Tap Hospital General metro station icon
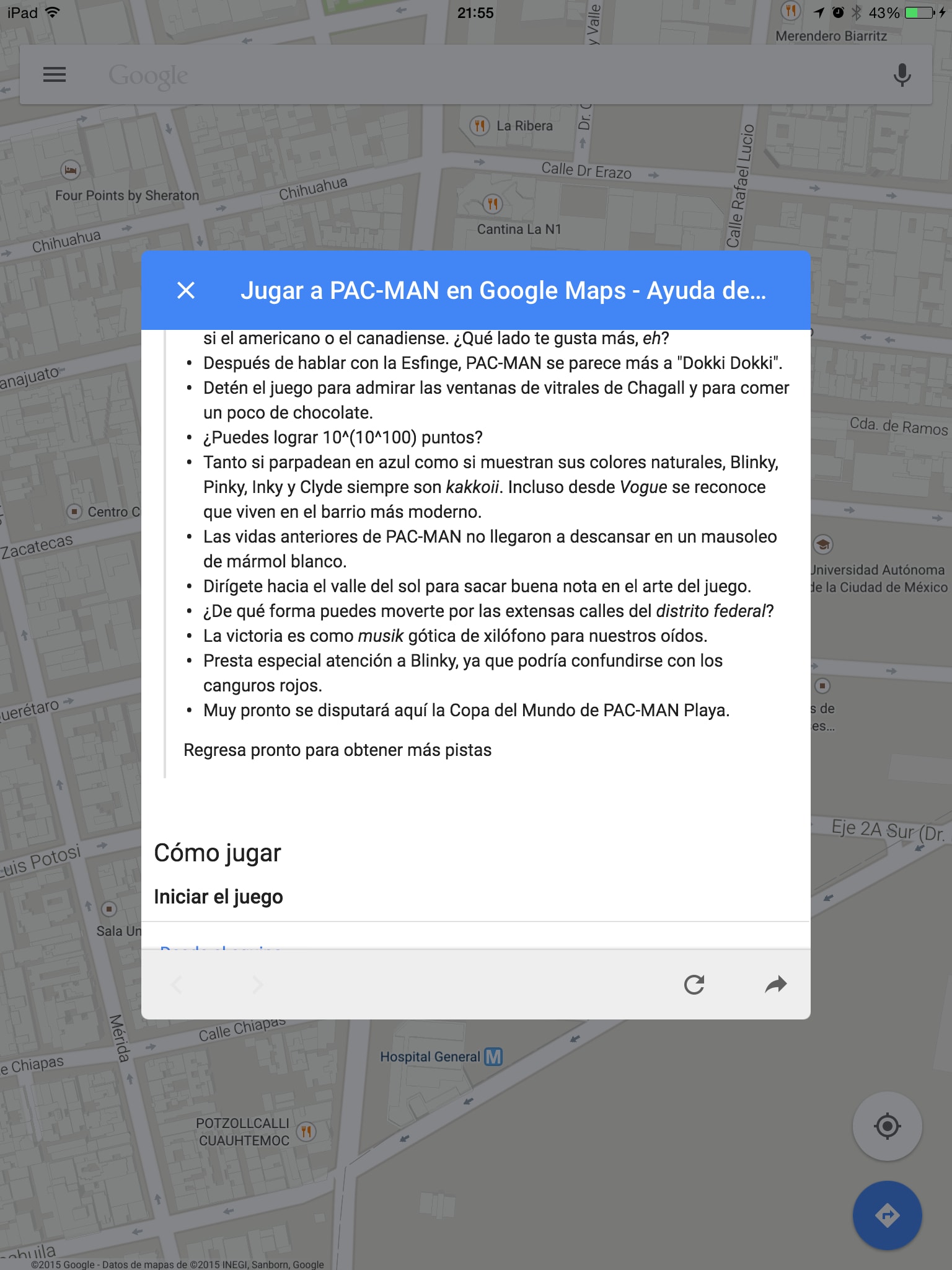 coord(493,1056)
